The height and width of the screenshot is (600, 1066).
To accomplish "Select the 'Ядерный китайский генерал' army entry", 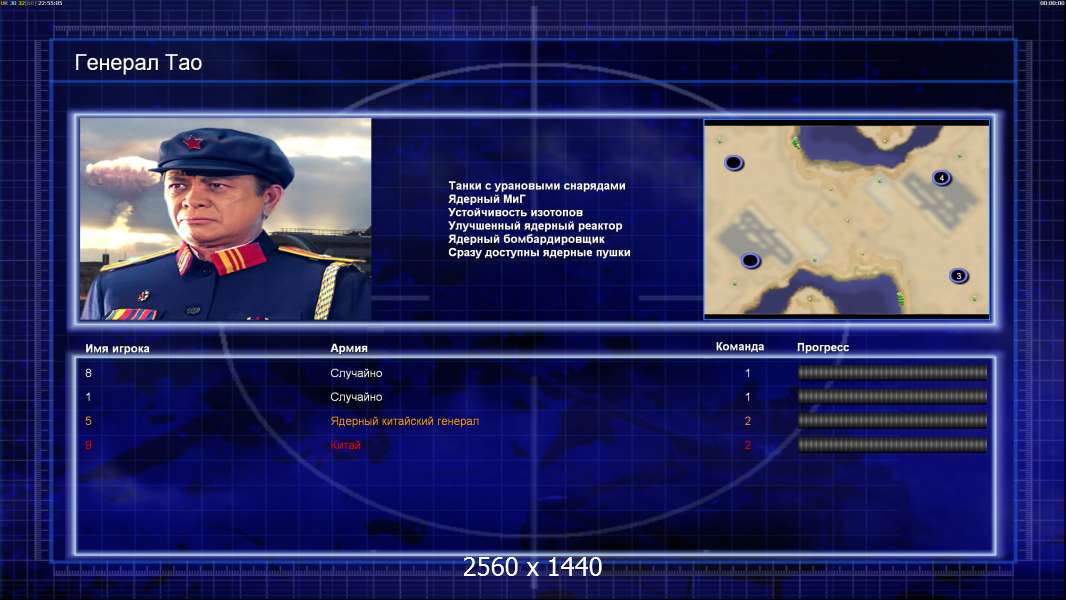I will [x=405, y=421].
